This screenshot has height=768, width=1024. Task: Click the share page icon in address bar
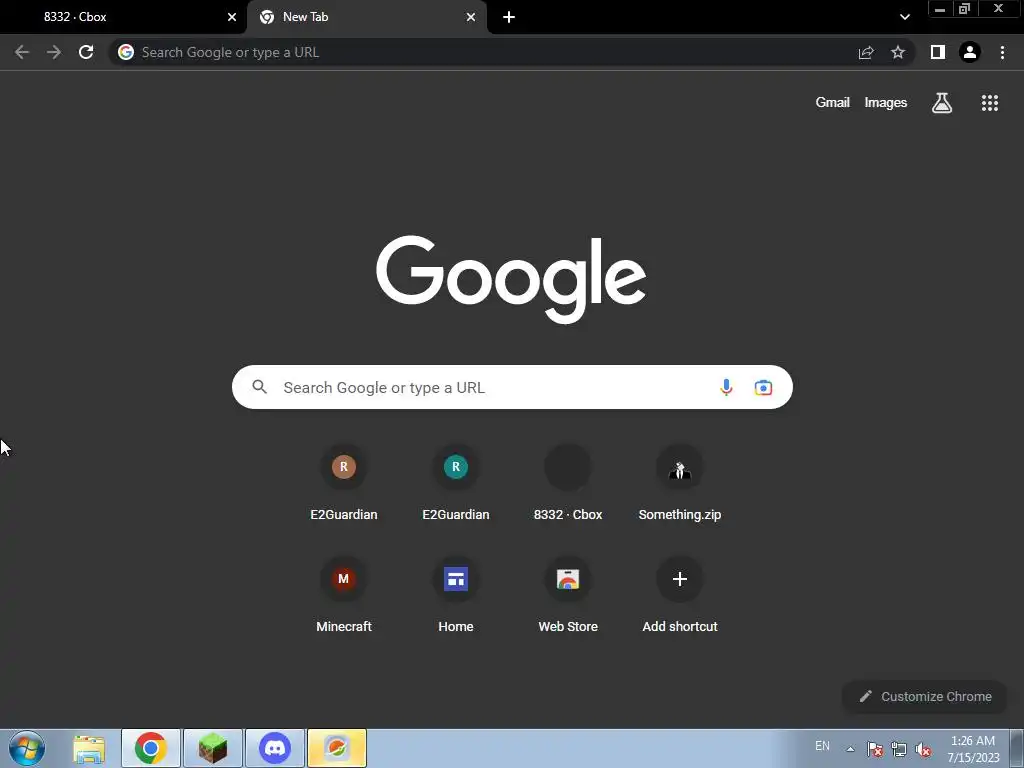(866, 52)
